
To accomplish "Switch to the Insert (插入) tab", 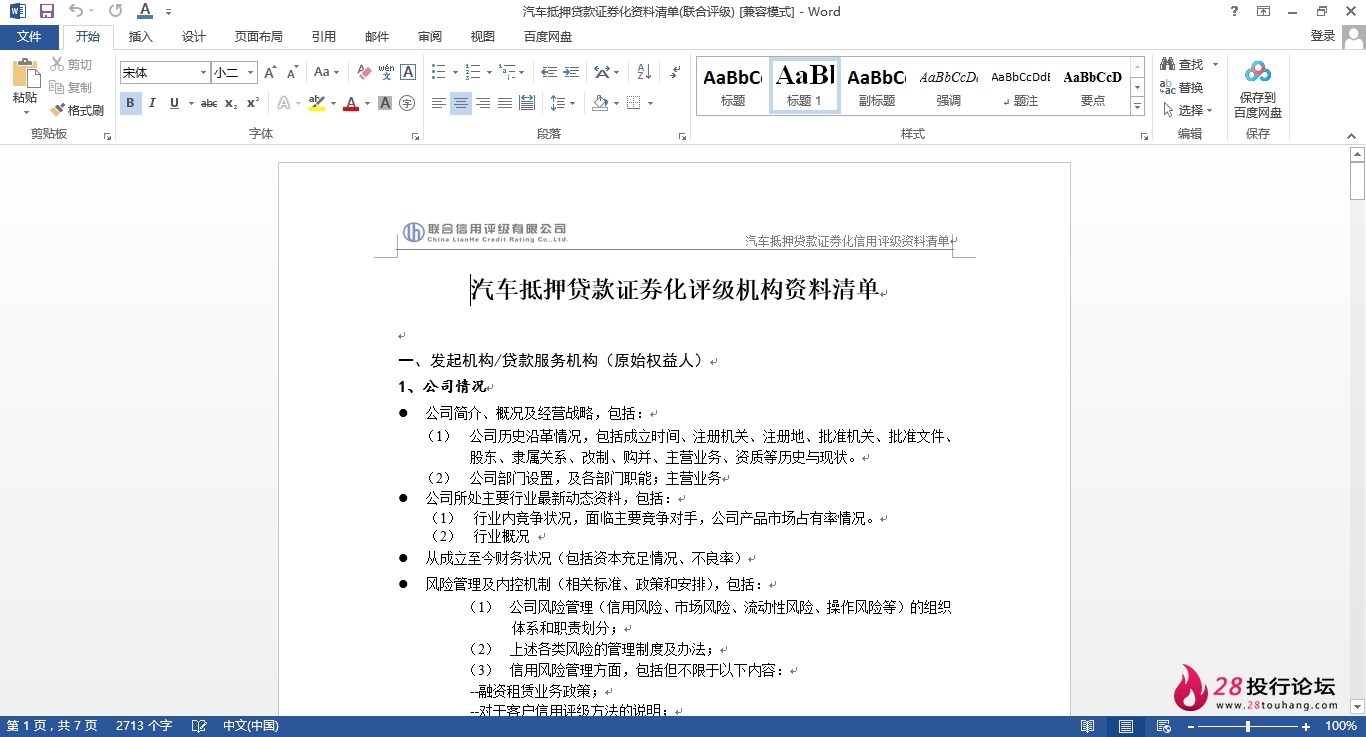I will pyautogui.click(x=141, y=37).
